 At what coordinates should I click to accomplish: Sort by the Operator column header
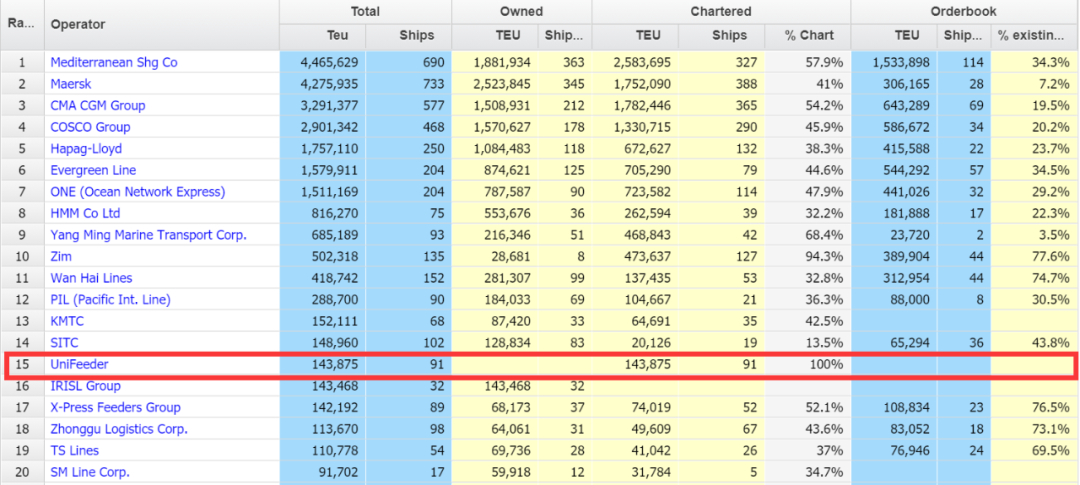point(78,24)
